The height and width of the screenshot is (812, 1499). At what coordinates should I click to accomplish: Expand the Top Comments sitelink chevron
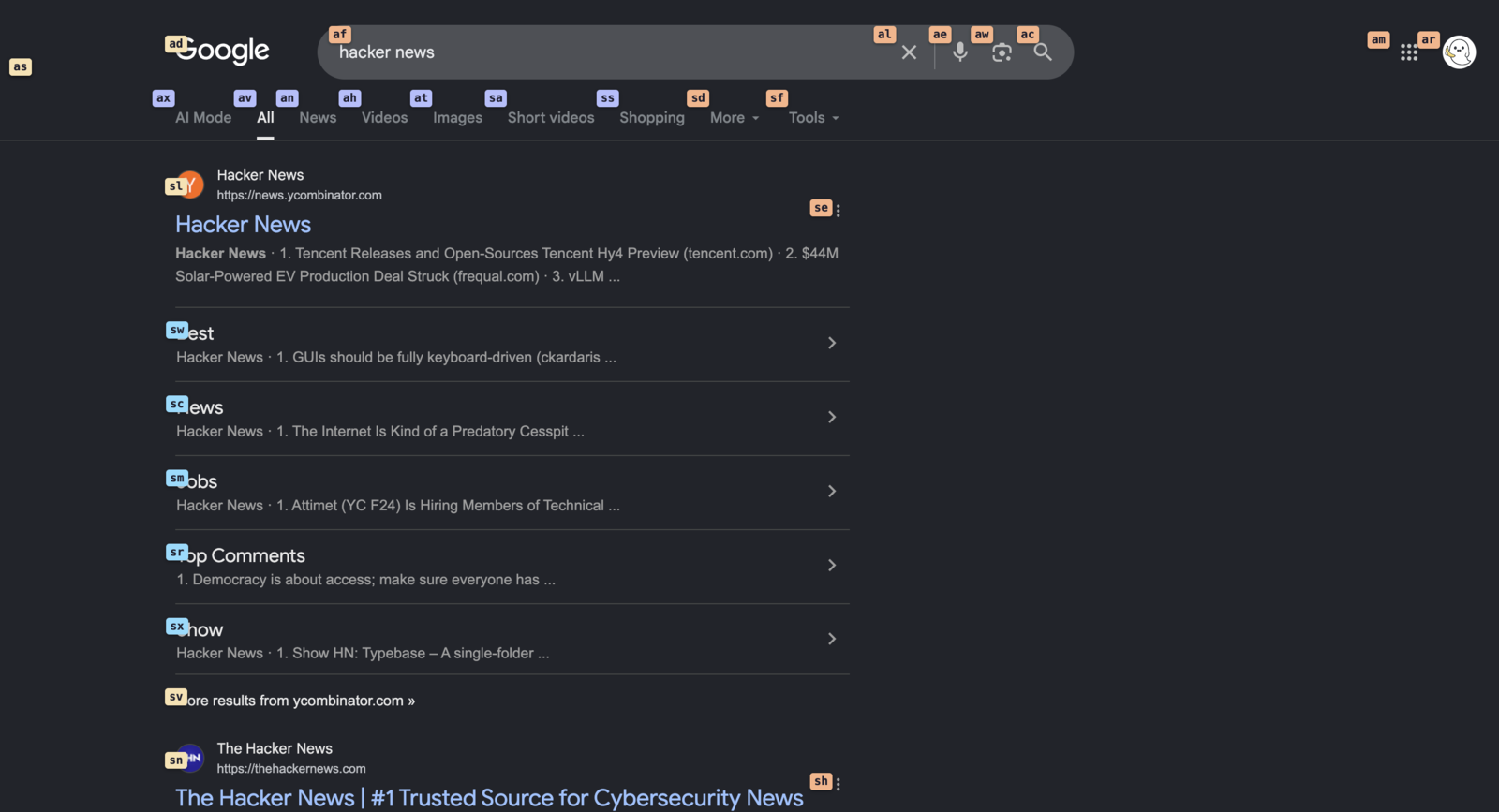point(831,565)
